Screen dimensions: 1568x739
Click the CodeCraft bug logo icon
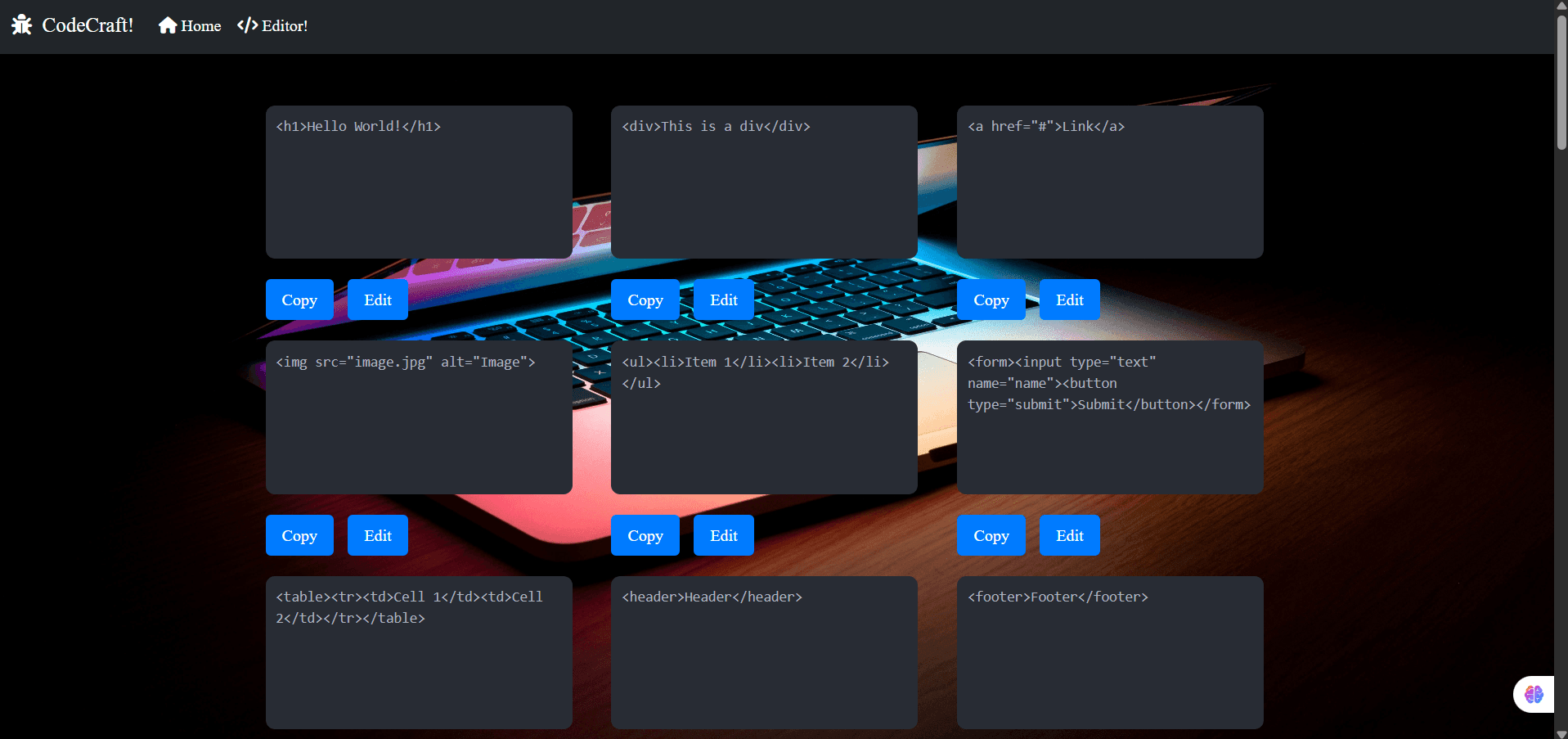(x=22, y=25)
